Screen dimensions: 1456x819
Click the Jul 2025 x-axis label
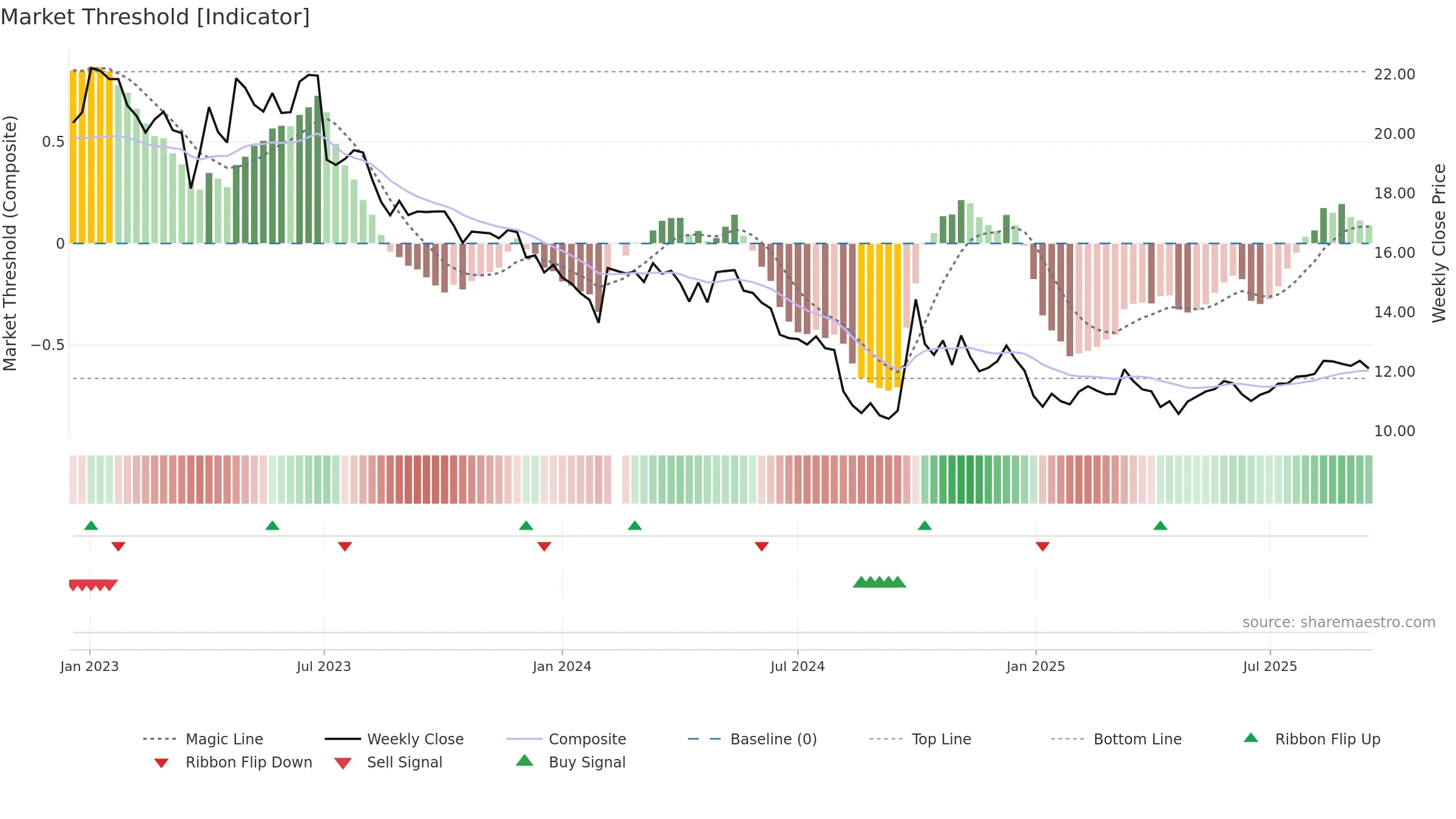(1270, 666)
